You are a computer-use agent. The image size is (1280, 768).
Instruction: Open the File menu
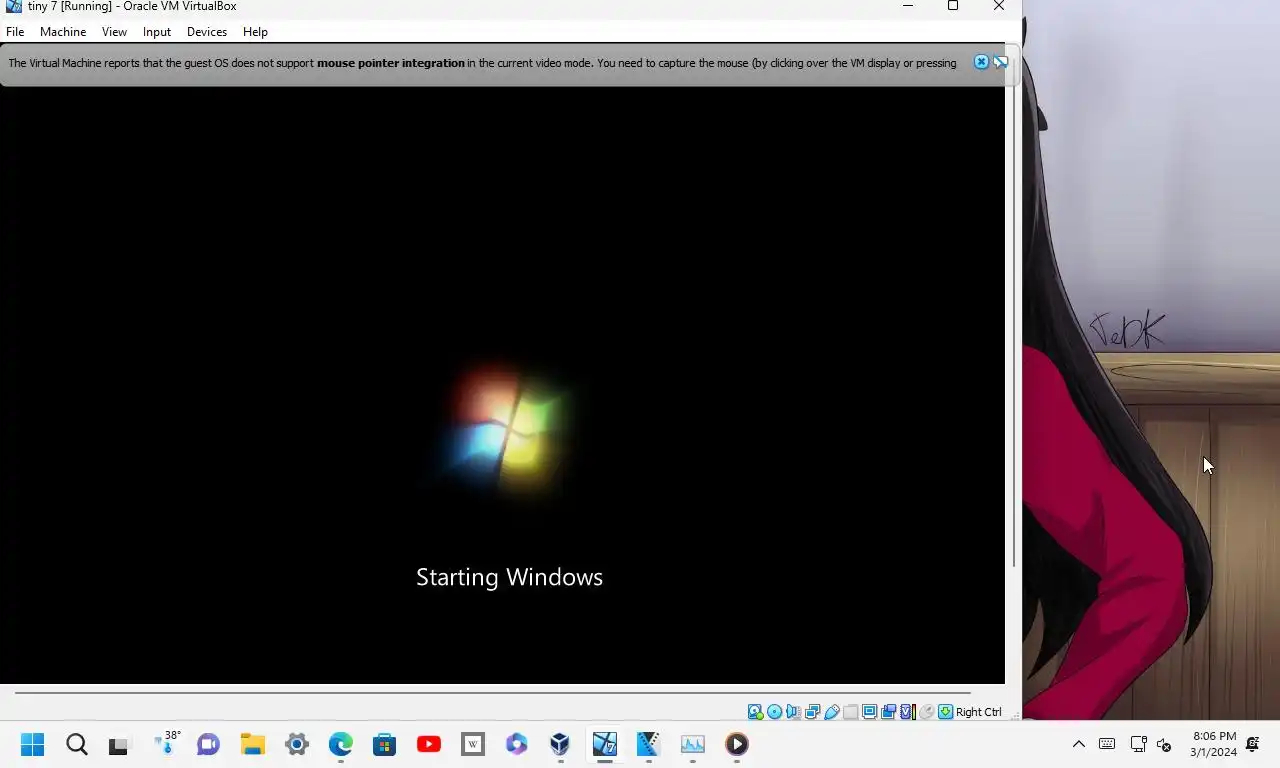(15, 32)
